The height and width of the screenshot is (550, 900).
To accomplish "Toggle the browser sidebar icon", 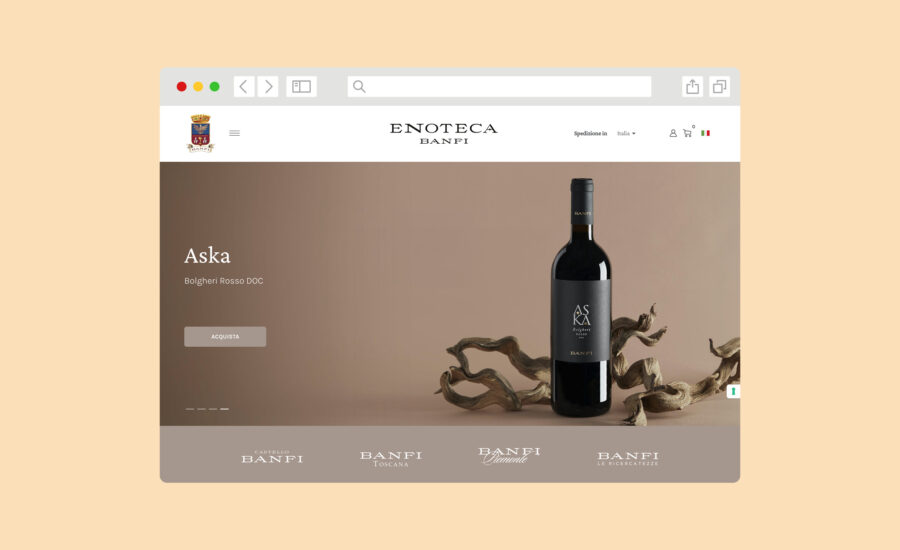I will [301, 87].
